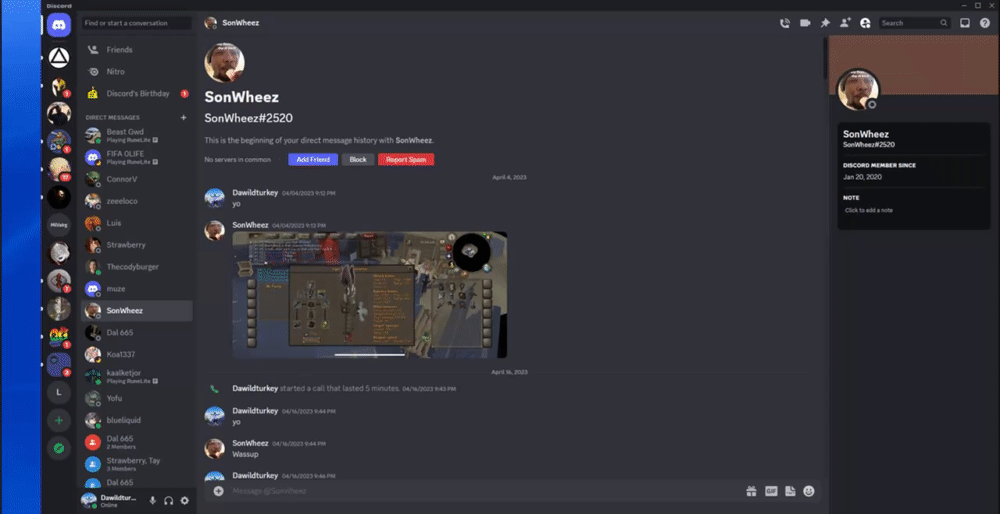Open User Settings gear icon

pos(184,501)
